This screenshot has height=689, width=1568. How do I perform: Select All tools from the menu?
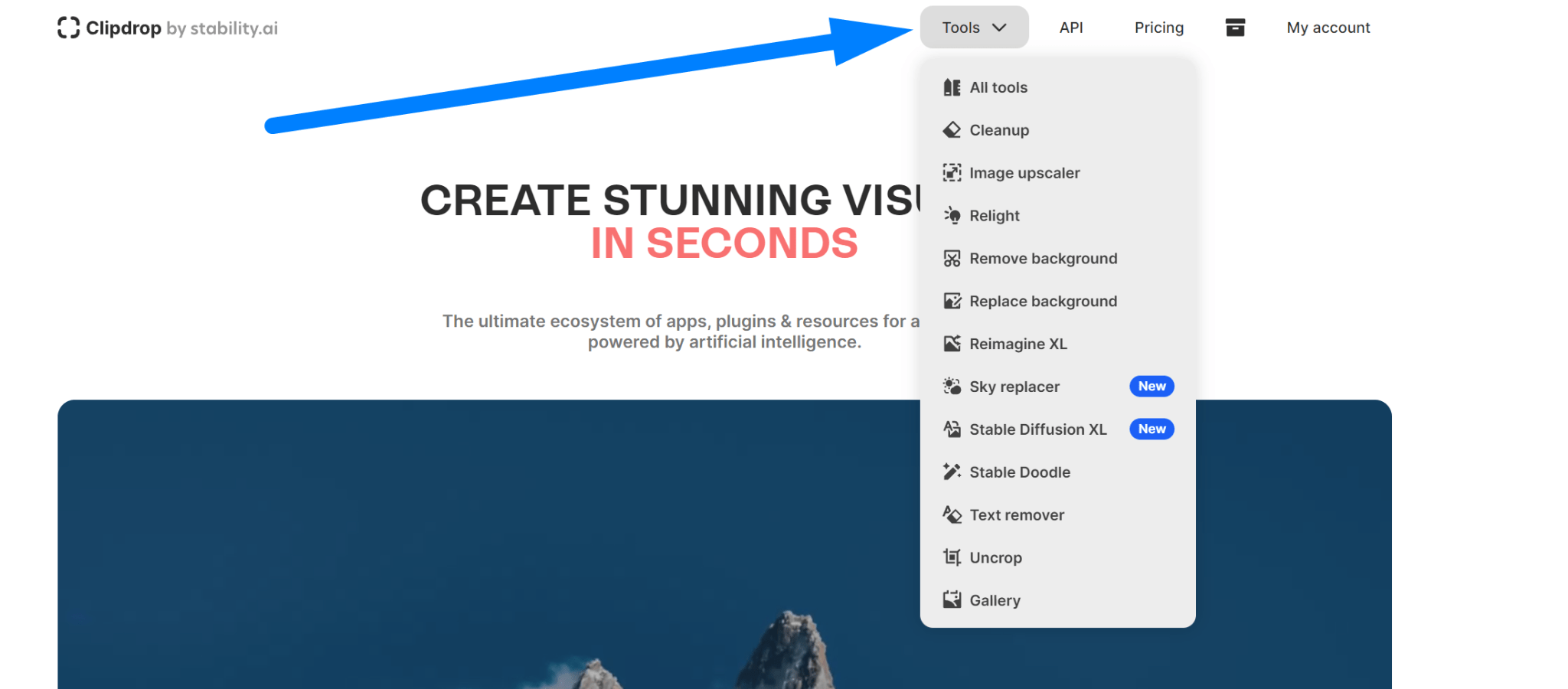(x=998, y=88)
